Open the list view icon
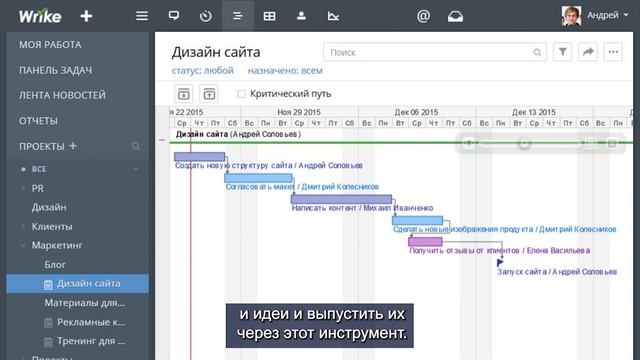 click(142, 16)
